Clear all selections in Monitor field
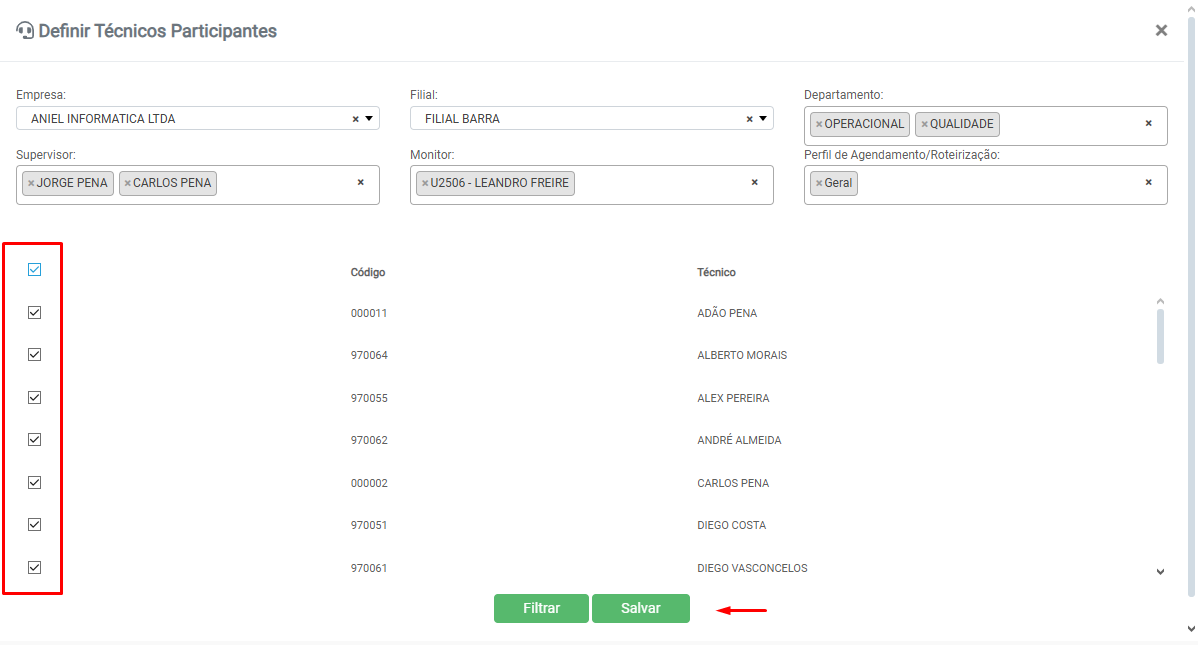The image size is (1198, 645). coord(754,182)
